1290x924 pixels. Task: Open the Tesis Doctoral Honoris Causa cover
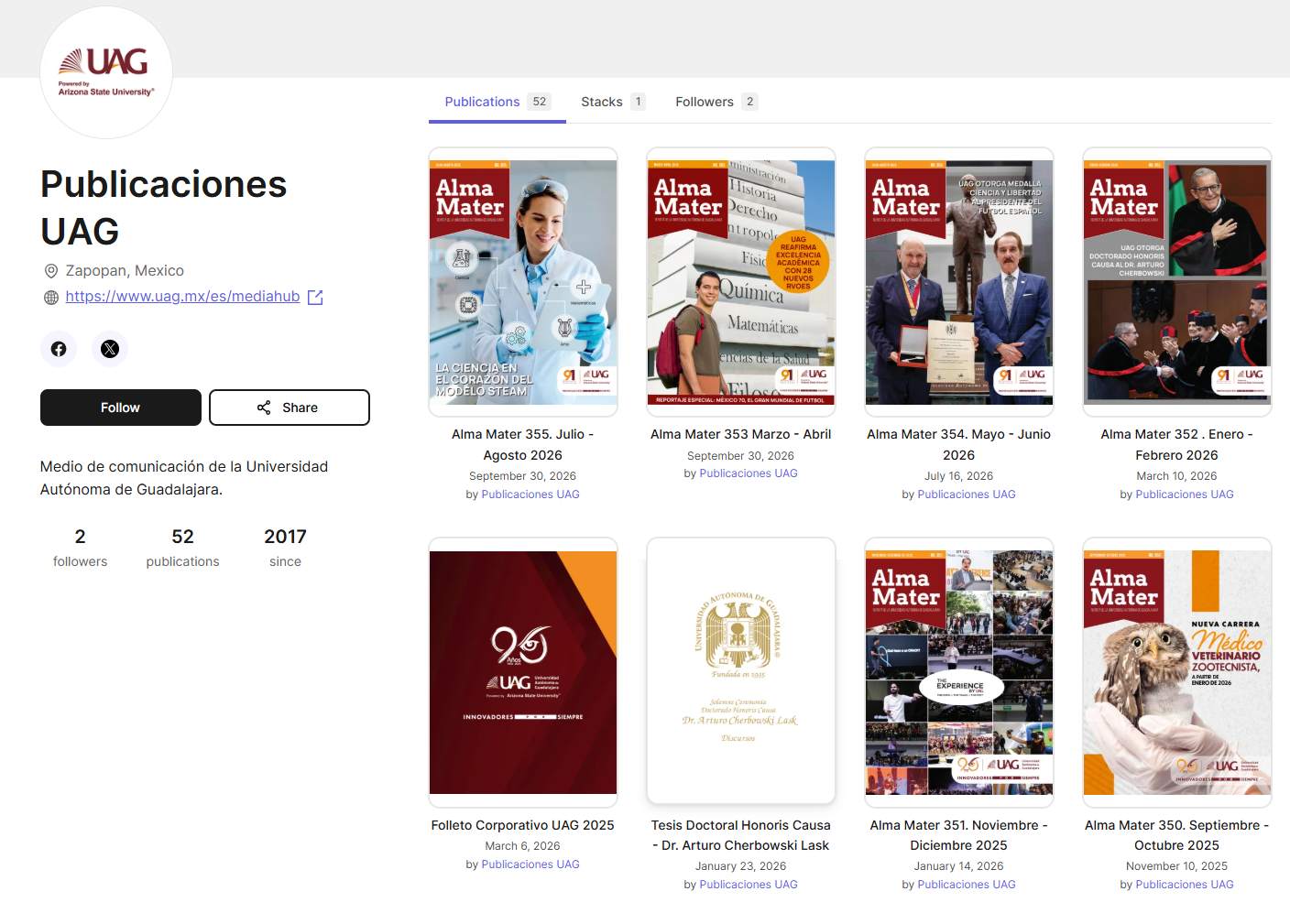[x=741, y=670]
